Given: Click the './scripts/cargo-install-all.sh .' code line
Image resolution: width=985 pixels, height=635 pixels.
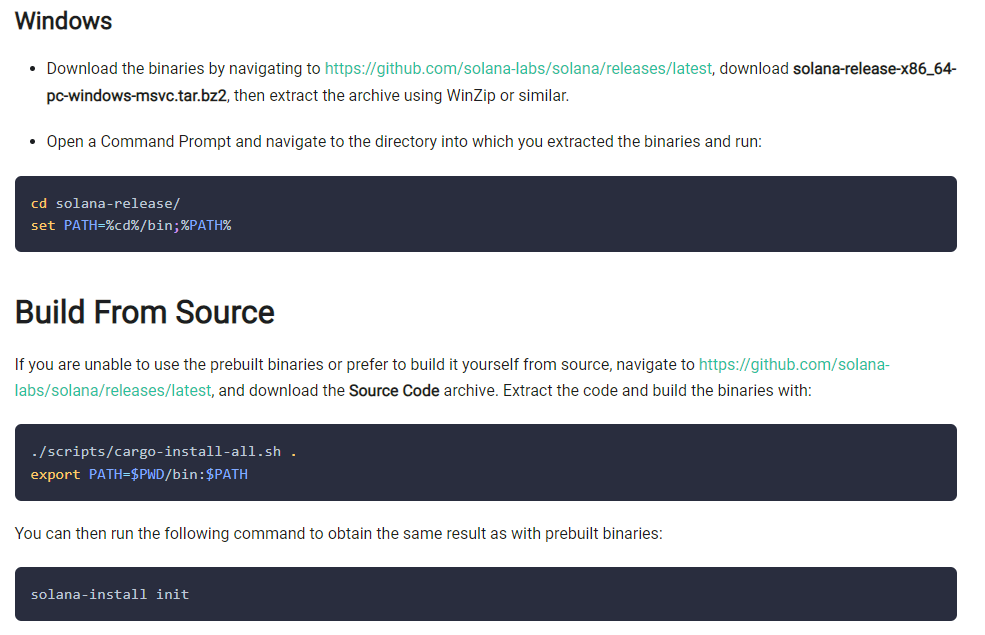Looking at the screenshot, I should coord(163,452).
